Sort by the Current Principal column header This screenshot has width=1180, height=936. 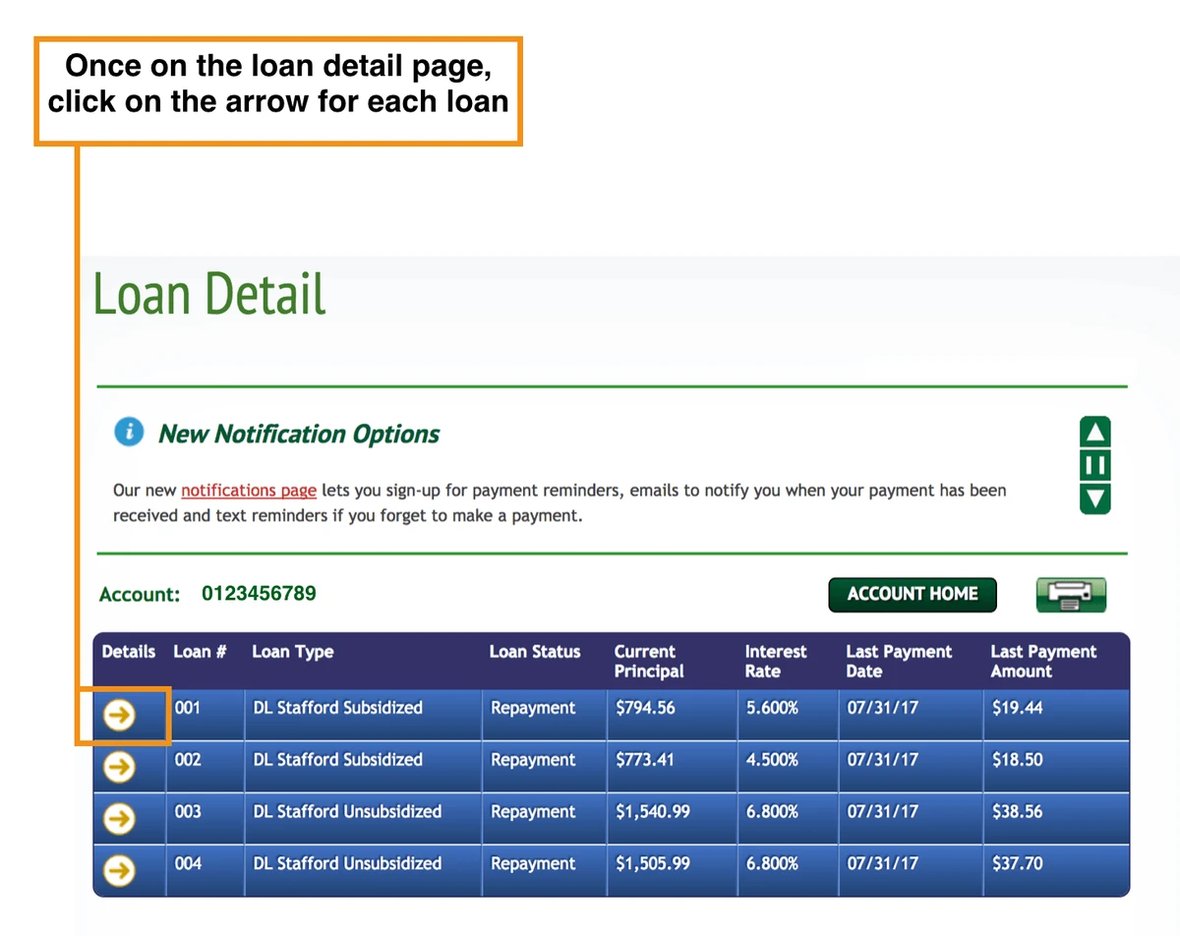[652, 661]
